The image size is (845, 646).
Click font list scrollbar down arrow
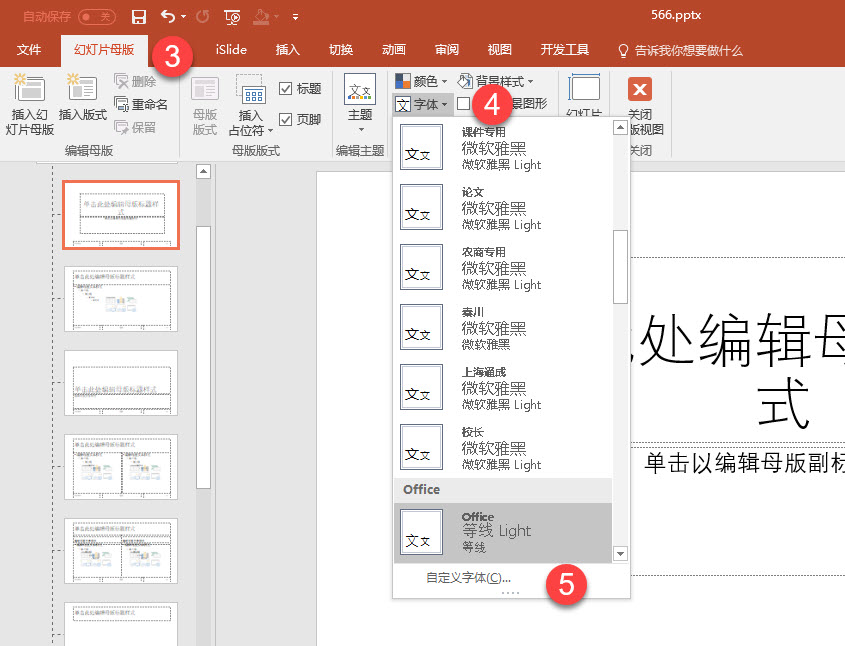[x=621, y=553]
